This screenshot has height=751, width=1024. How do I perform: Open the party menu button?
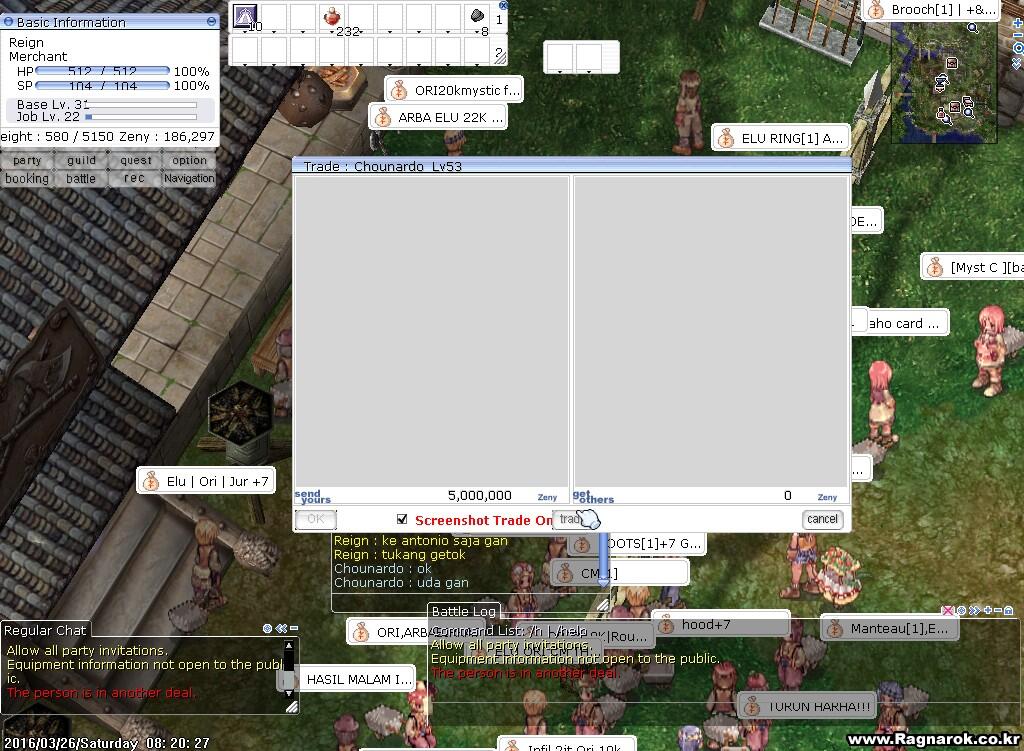[27, 160]
